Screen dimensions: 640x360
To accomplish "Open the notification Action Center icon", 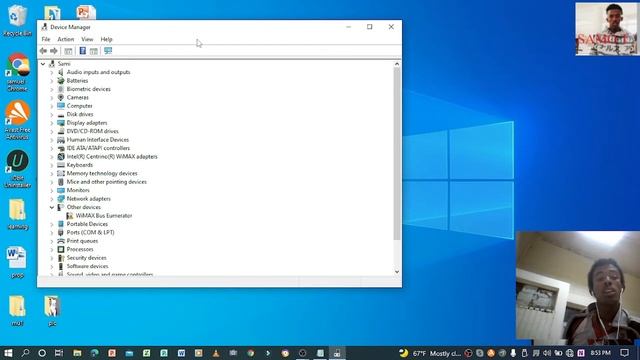I will 624,353.
